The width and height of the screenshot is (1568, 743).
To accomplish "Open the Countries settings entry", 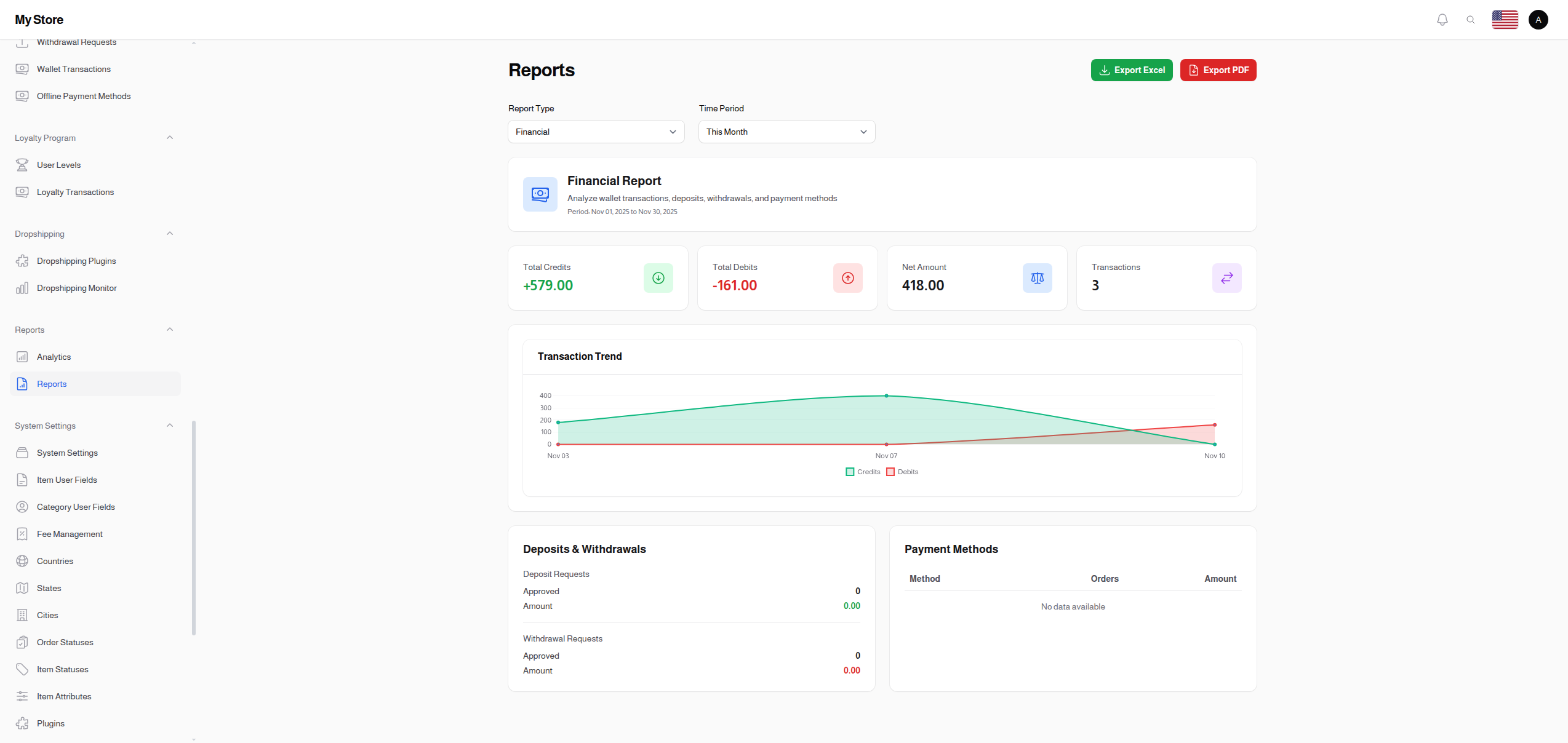I will (x=54, y=561).
